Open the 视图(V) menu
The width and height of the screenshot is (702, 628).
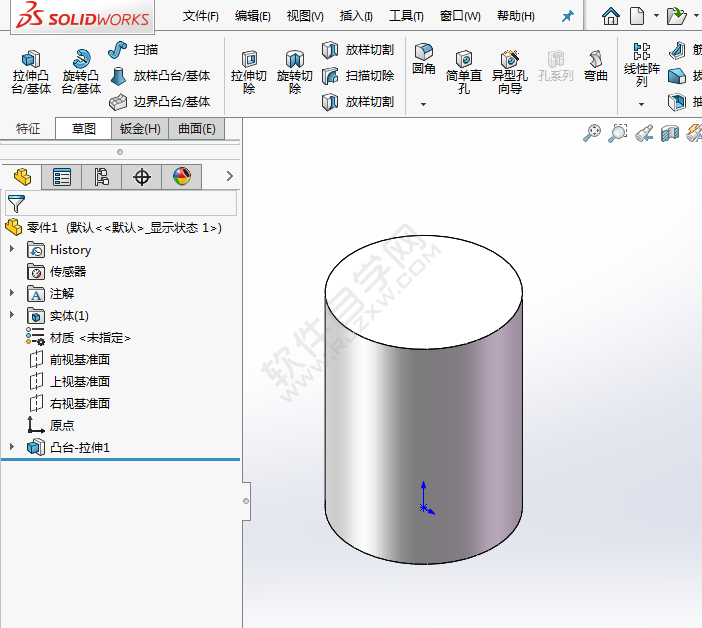tap(305, 17)
